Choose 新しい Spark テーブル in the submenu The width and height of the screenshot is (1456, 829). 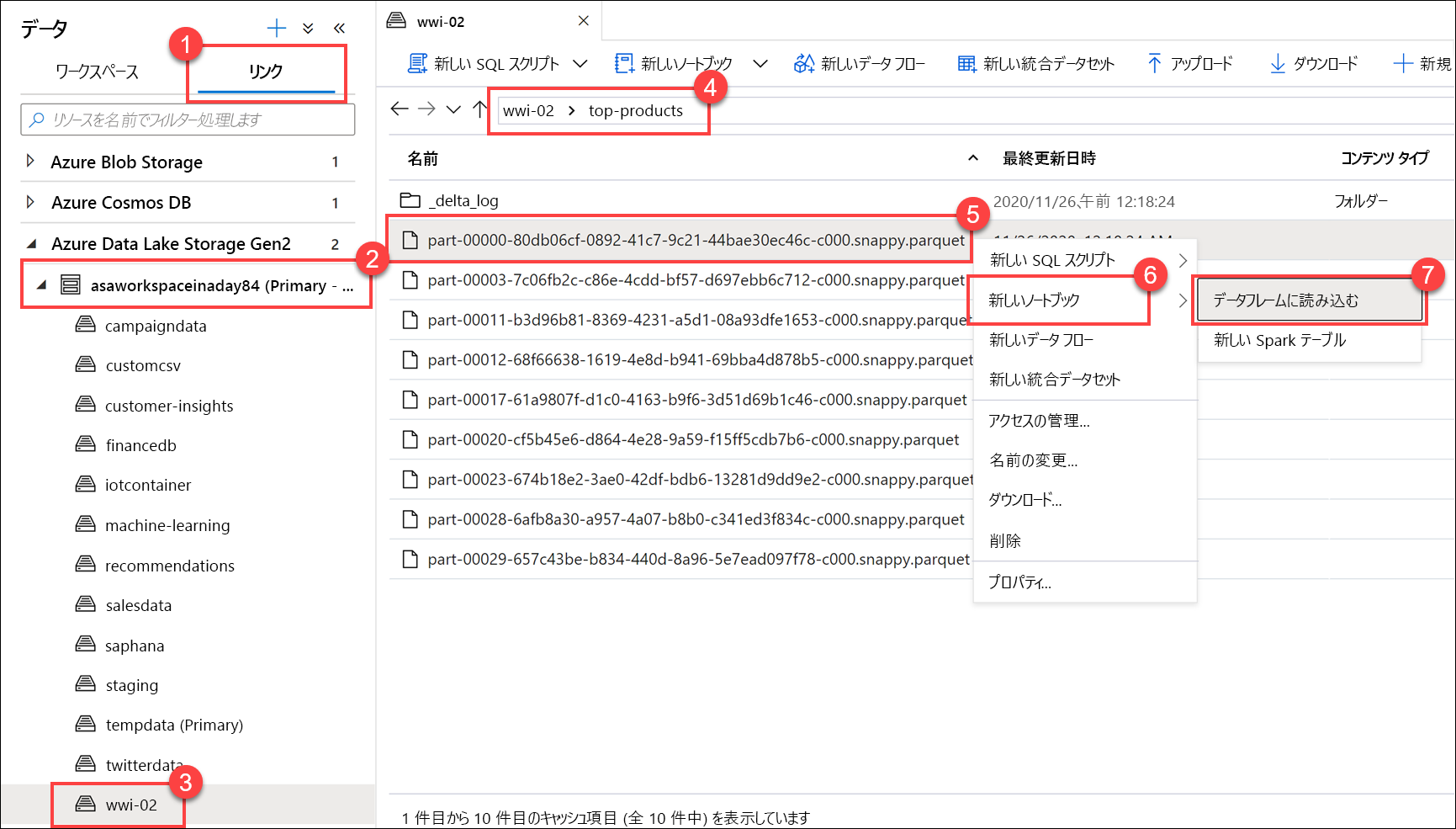pos(1310,340)
